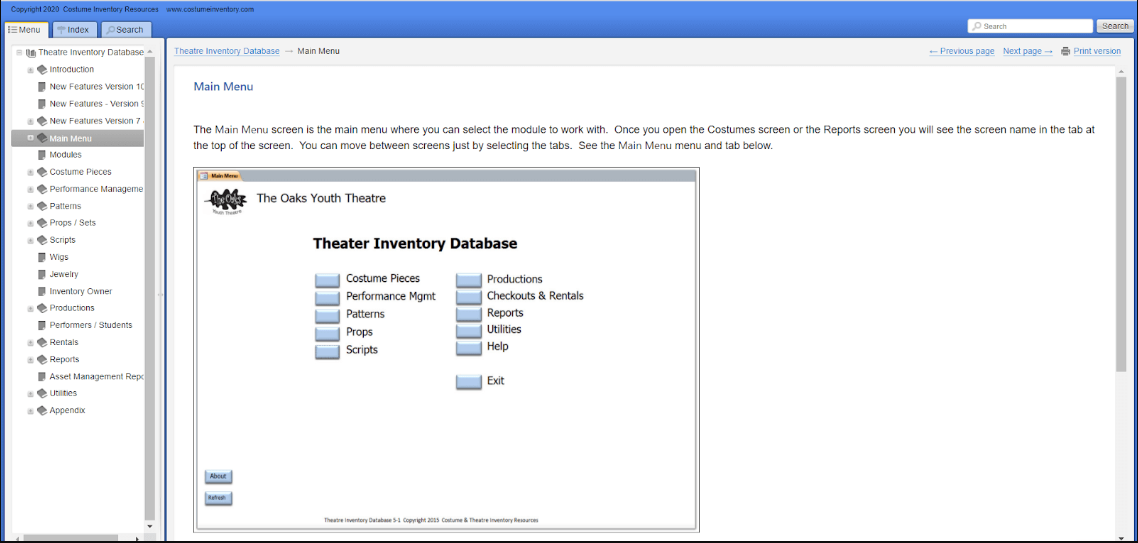Switch to the Menu tab
Image resolution: width=1138 pixels, height=543 pixels.
[25, 30]
